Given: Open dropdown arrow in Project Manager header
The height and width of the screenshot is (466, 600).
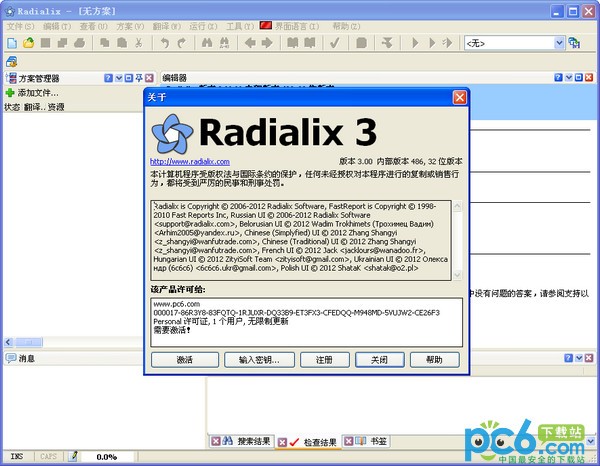Looking at the screenshot, I should (x=119, y=78).
